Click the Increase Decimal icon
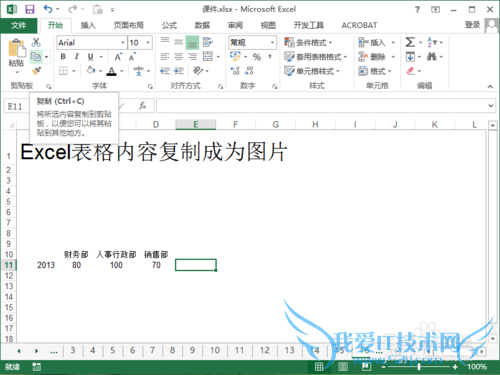The image size is (500, 375). (235, 71)
